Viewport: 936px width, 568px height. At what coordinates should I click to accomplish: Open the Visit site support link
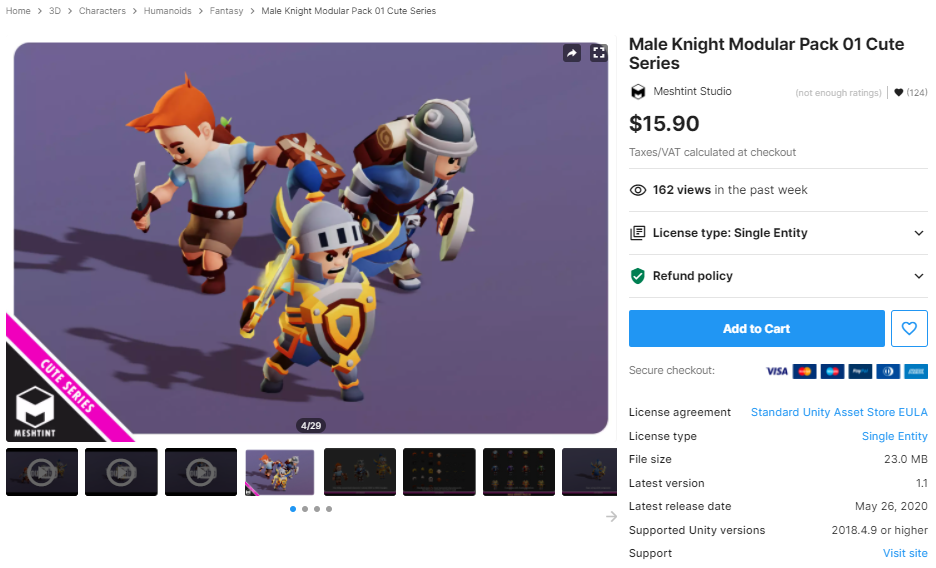click(905, 553)
